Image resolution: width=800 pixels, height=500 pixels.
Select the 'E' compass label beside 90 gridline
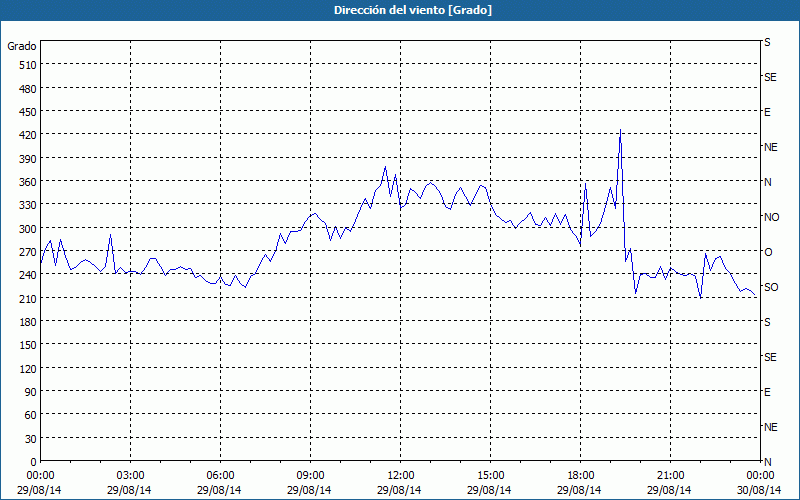pyautogui.click(x=767, y=392)
